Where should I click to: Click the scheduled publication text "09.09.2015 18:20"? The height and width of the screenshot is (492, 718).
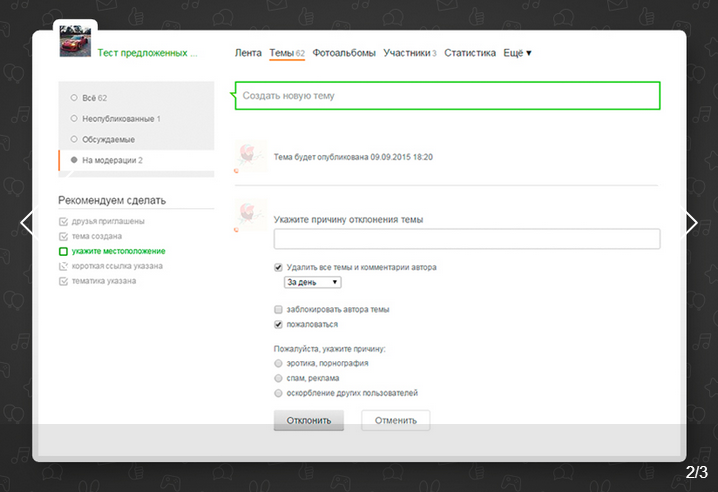(402, 157)
